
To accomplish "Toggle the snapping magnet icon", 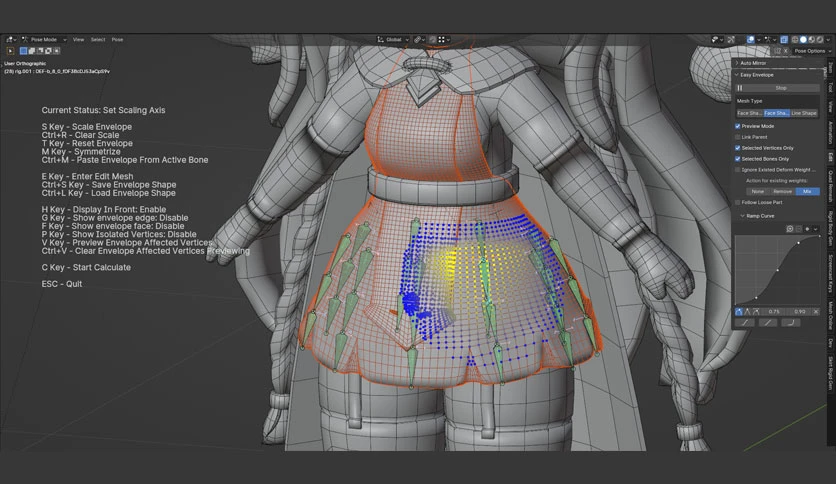I will pos(432,39).
